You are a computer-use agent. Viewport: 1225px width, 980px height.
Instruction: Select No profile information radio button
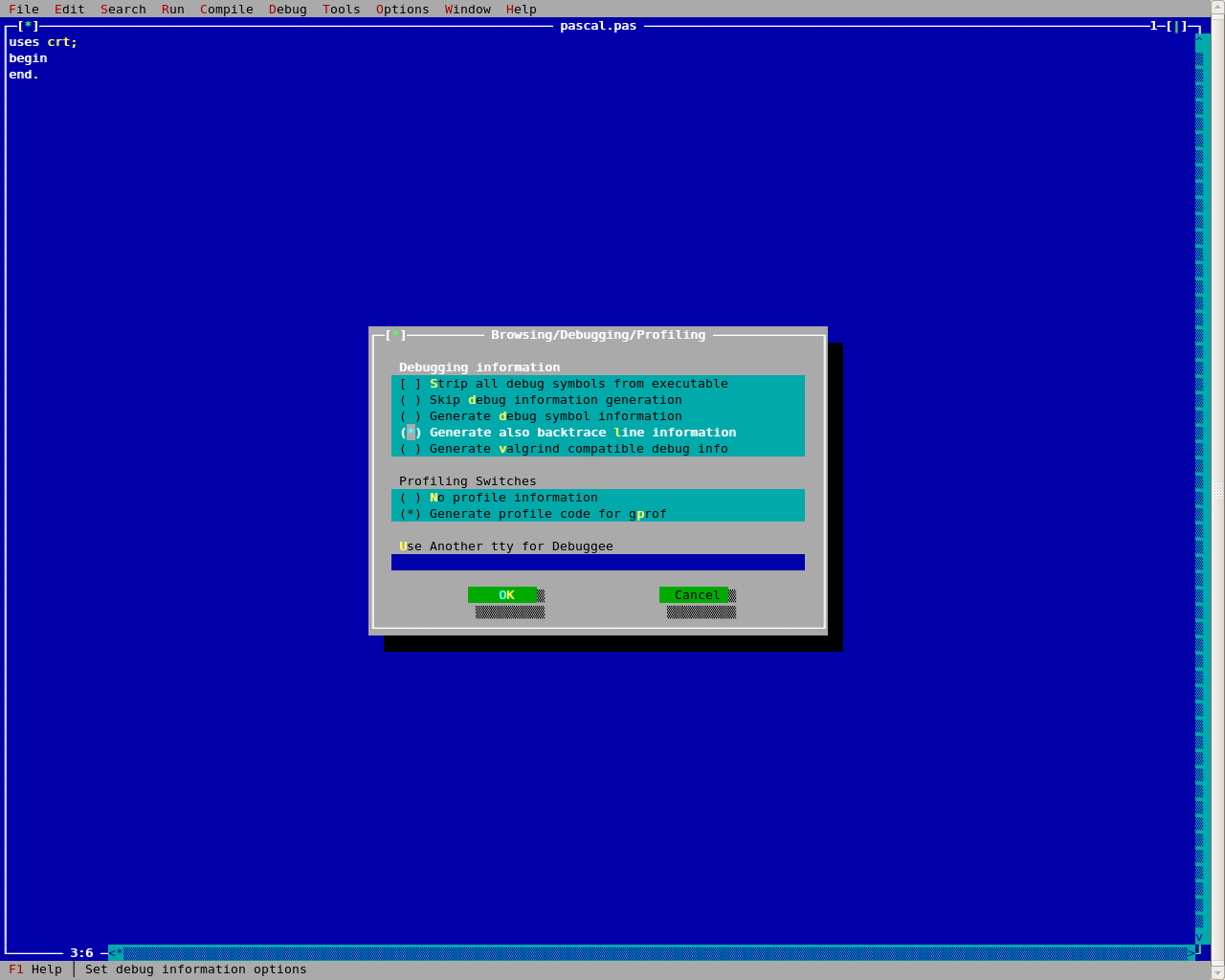[x=411, y=498]
